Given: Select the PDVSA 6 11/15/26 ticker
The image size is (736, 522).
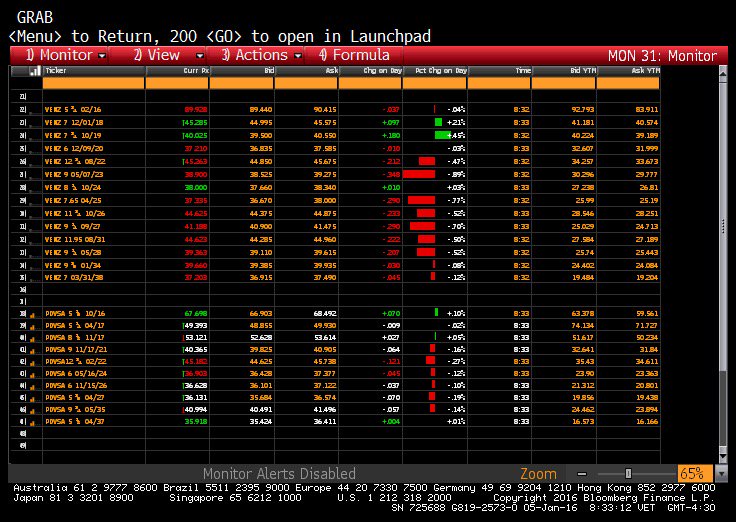Looking at the screenshot, I should pos(76,386).
